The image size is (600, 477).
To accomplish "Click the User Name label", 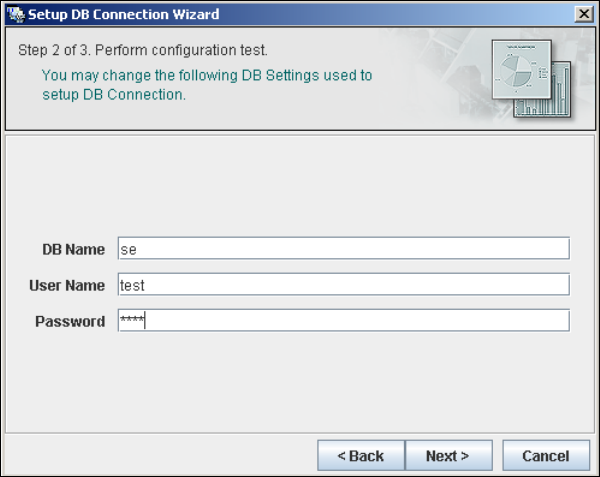I will point(67,285).
